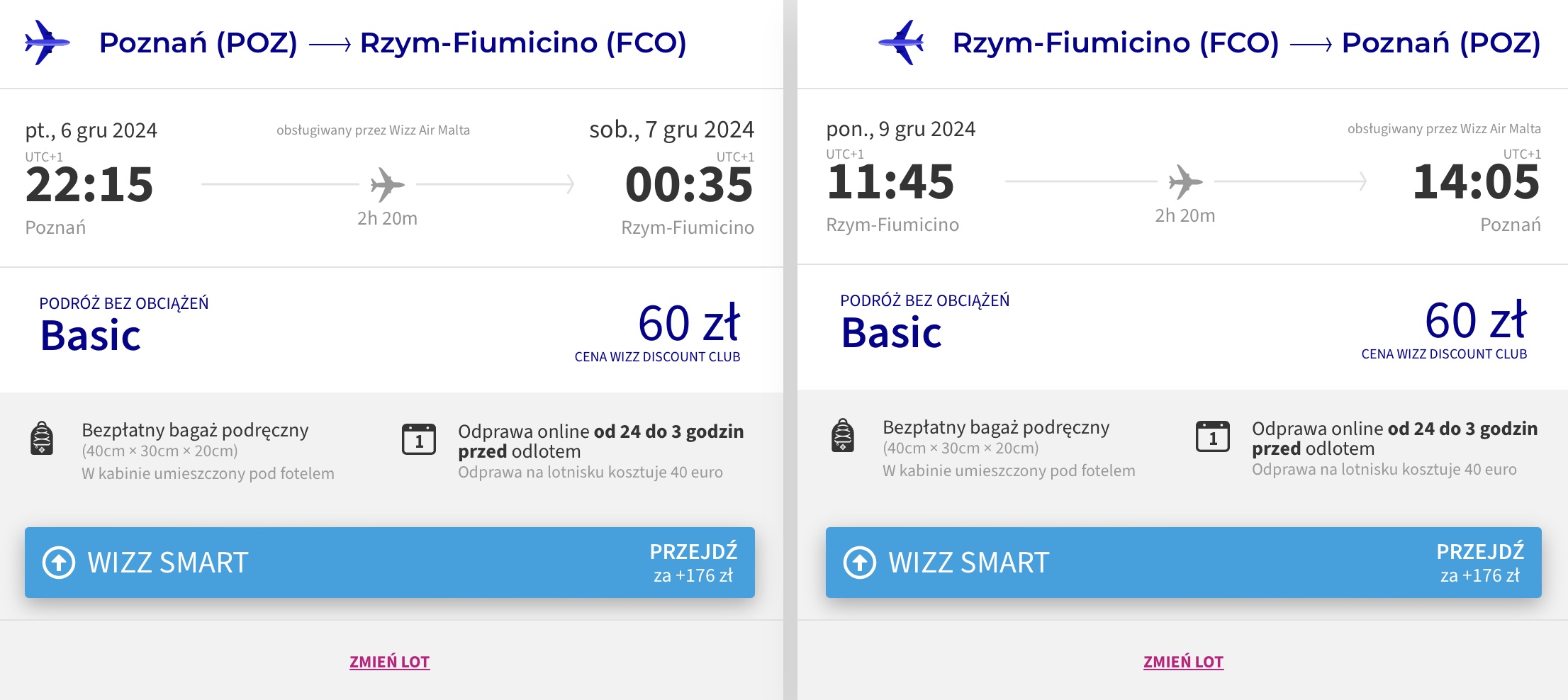Click the airplane icon beside Poznań (POZ) header

pyautogui.click(x=47, y=43)
